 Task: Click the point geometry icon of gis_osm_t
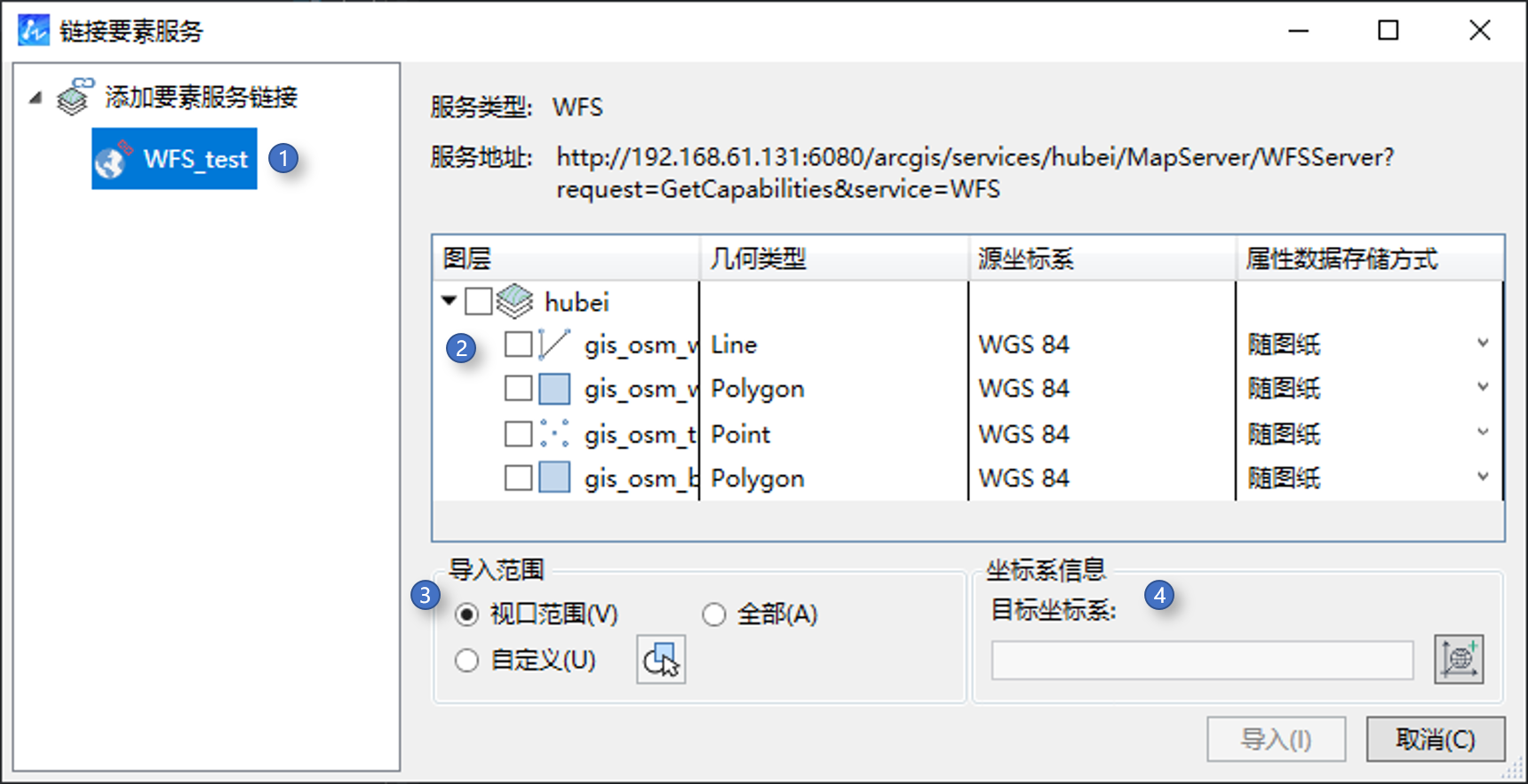(x=554, y=433)
